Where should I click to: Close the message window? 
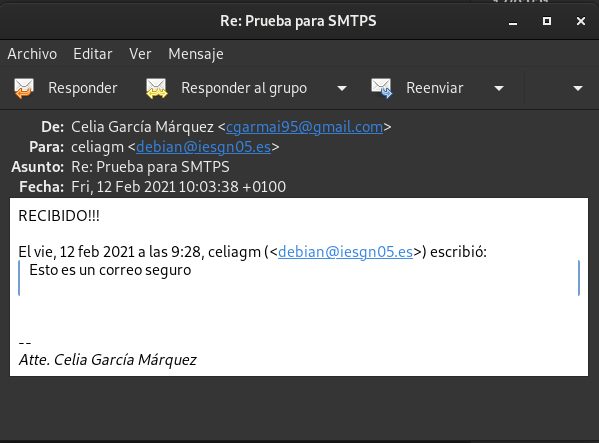coord(581,21)
